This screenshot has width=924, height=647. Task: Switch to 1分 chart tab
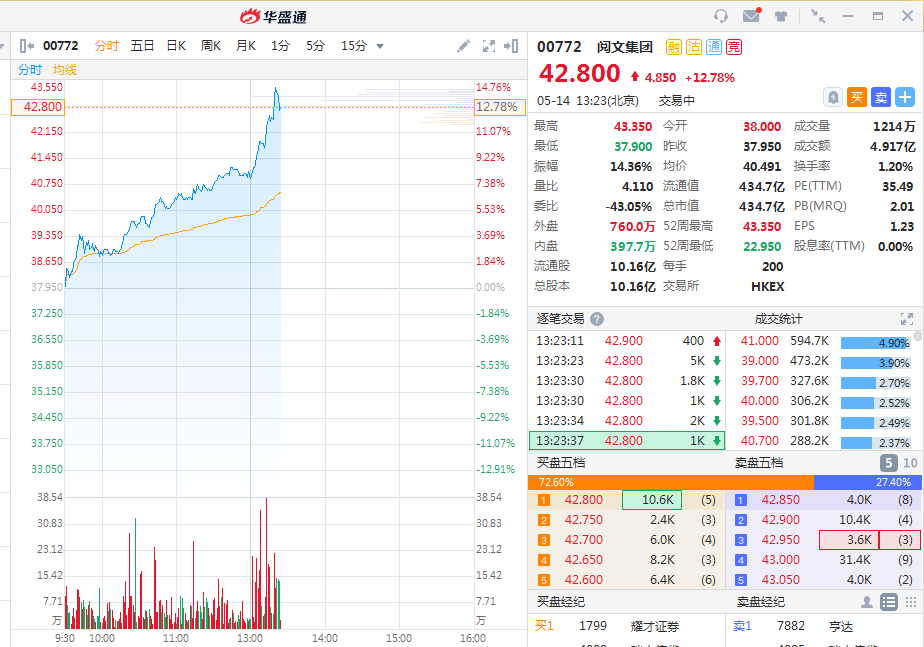click(x=280, y=46)
